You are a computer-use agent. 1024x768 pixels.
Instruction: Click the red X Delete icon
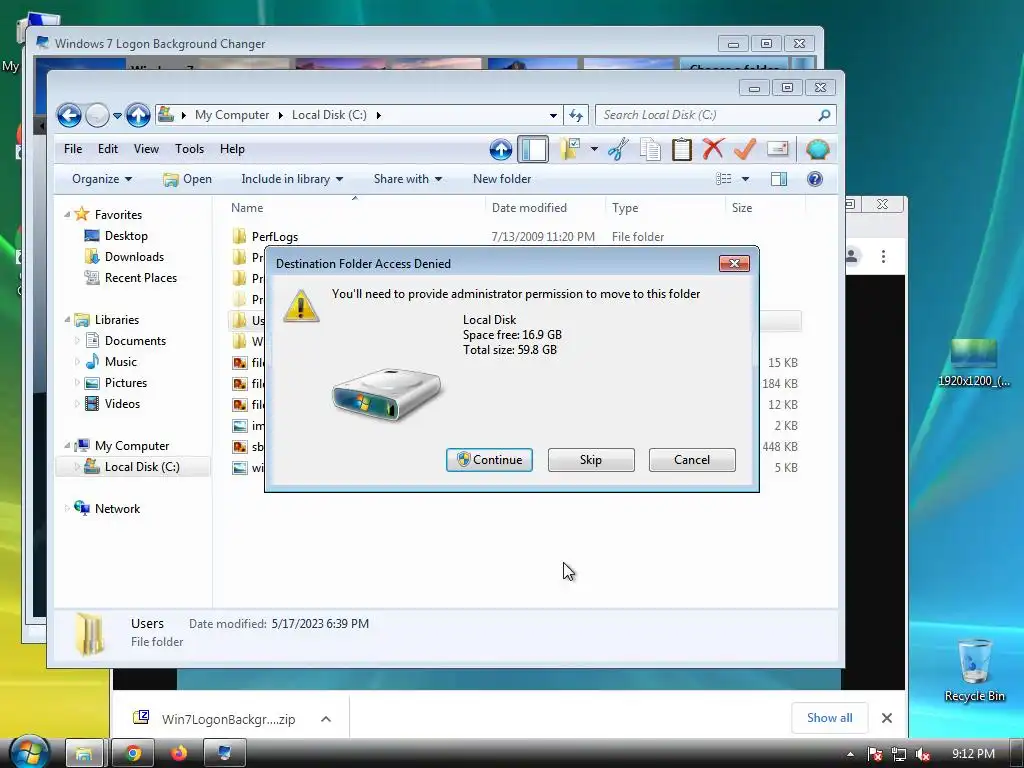click(x=713, y=149)
